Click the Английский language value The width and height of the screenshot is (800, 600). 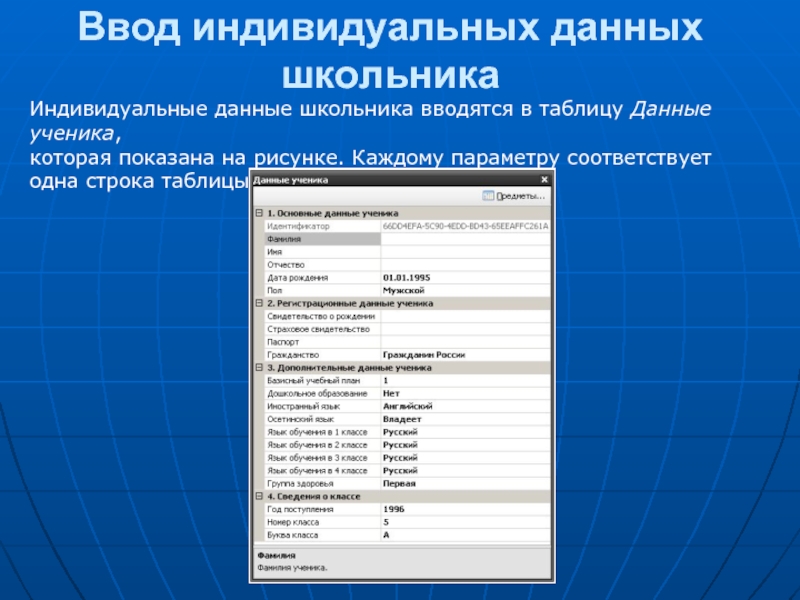(408, 406)
